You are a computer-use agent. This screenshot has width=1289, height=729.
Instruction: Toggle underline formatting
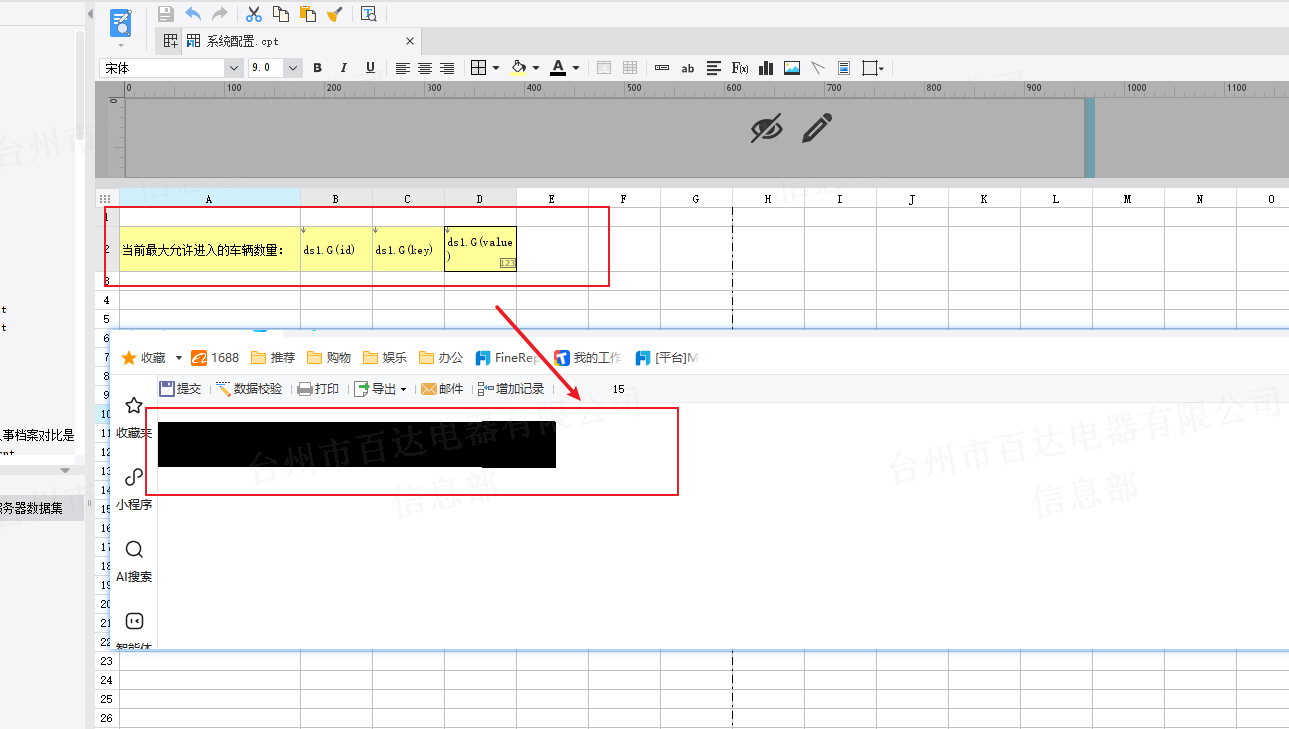[x=370, y=68]
